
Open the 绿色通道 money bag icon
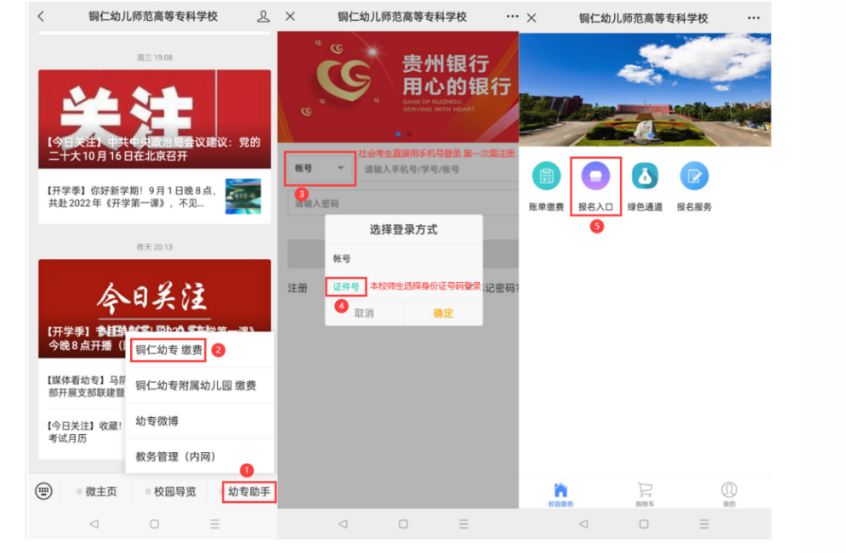coord(644,177)
